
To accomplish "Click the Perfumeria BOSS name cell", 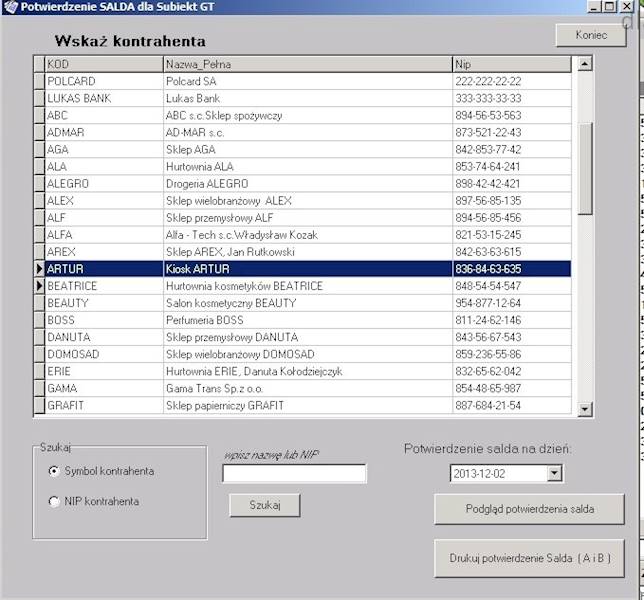I will [x=308, y=320].
